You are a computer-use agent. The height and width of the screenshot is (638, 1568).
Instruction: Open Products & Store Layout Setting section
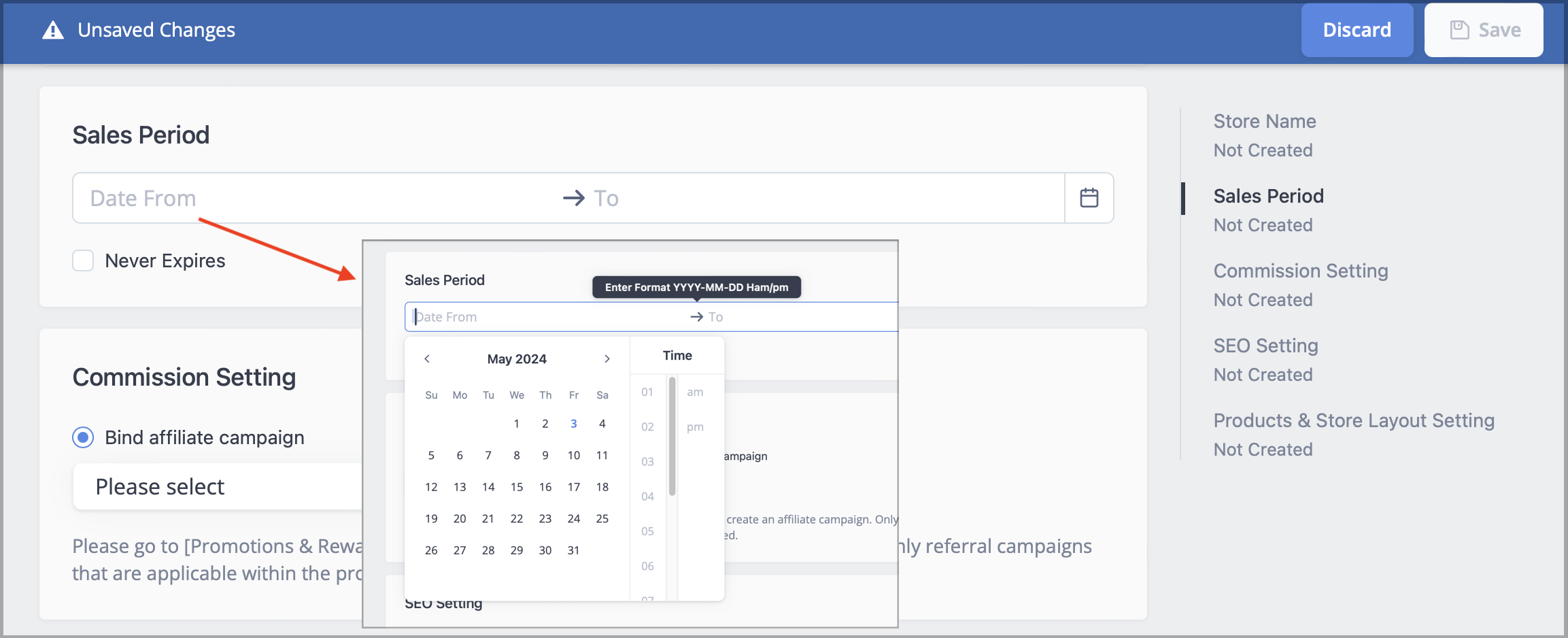coord(1354,420)
